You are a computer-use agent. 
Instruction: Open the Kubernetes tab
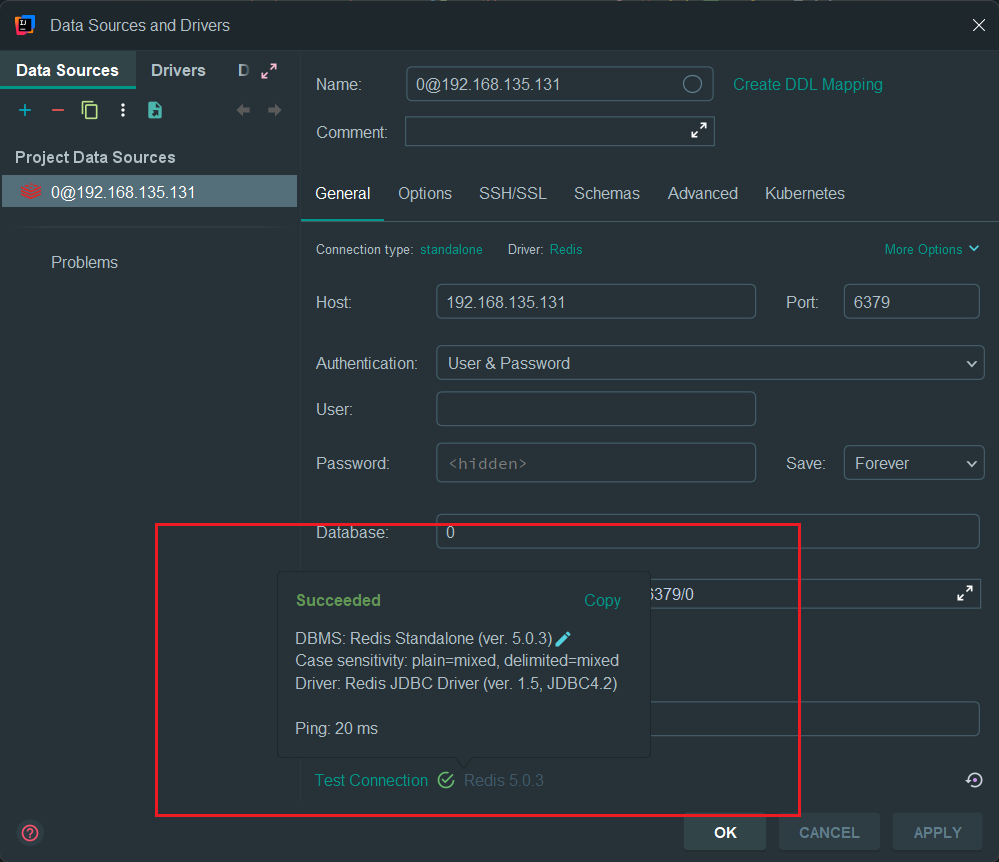pos(805,194)
